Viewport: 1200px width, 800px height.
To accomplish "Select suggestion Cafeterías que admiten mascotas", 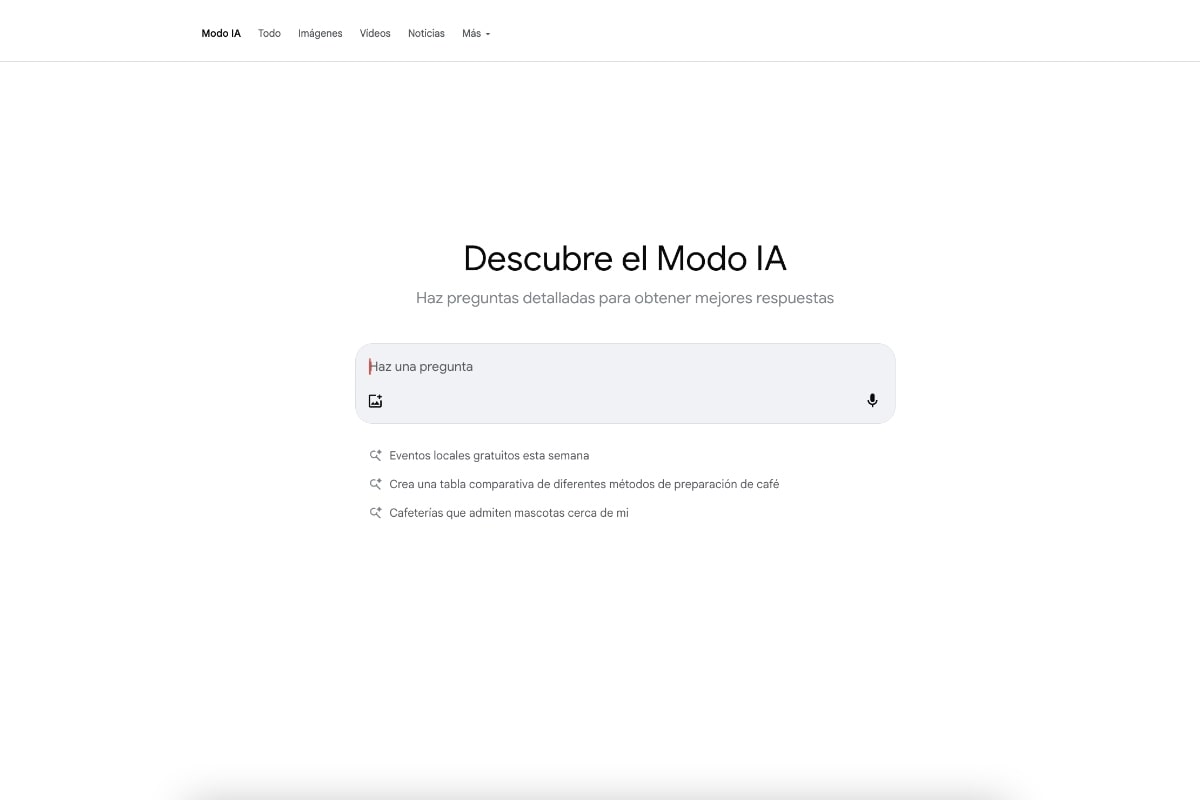I will coord(509,513).
